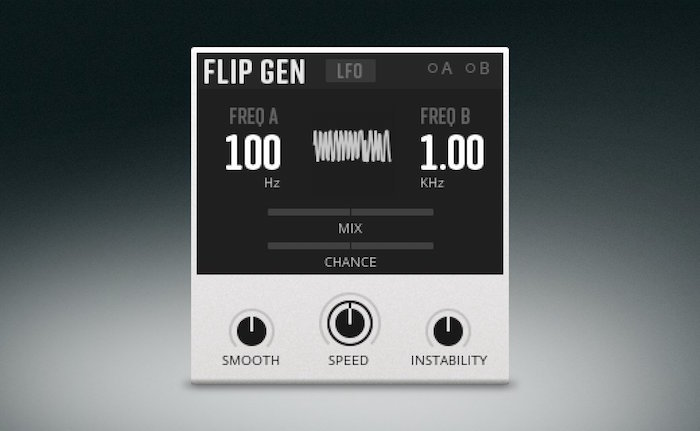This screenshot has height=431, width=700.
Task: Click the FREQ A heading label
Action: (254, 117)
